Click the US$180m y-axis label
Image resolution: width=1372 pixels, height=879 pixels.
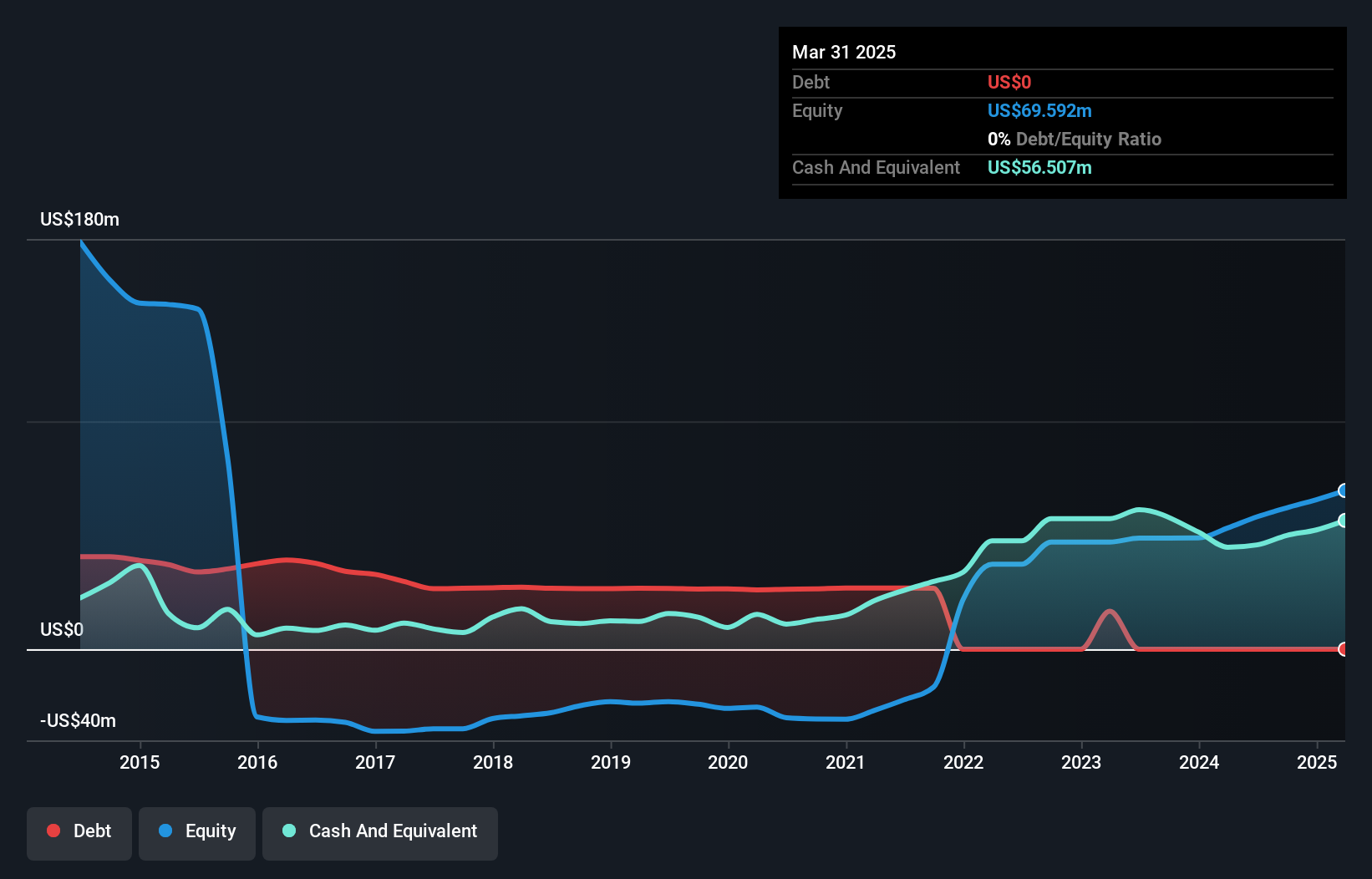(79, 220)
